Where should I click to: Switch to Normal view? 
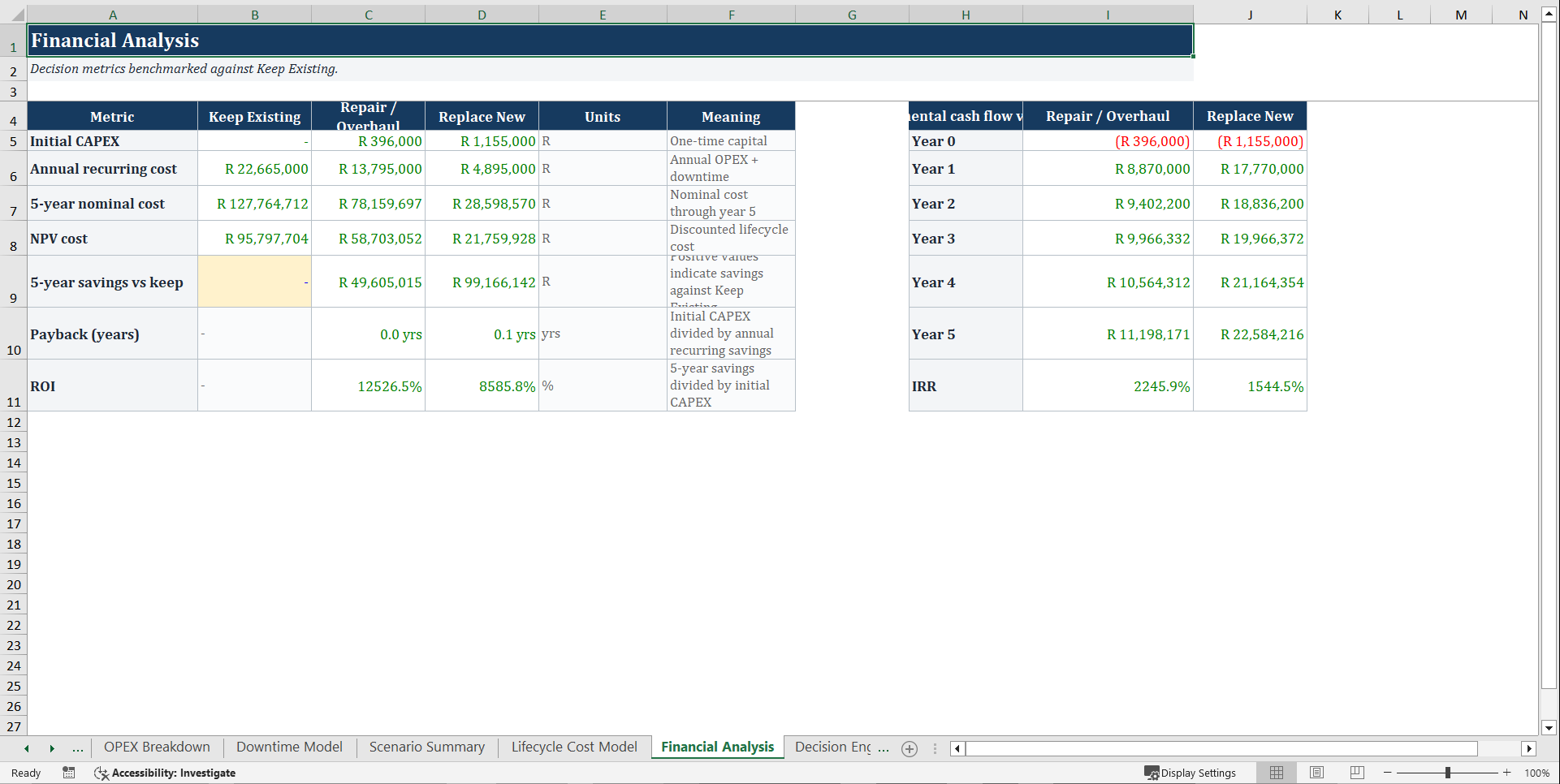pos(1277,773)
